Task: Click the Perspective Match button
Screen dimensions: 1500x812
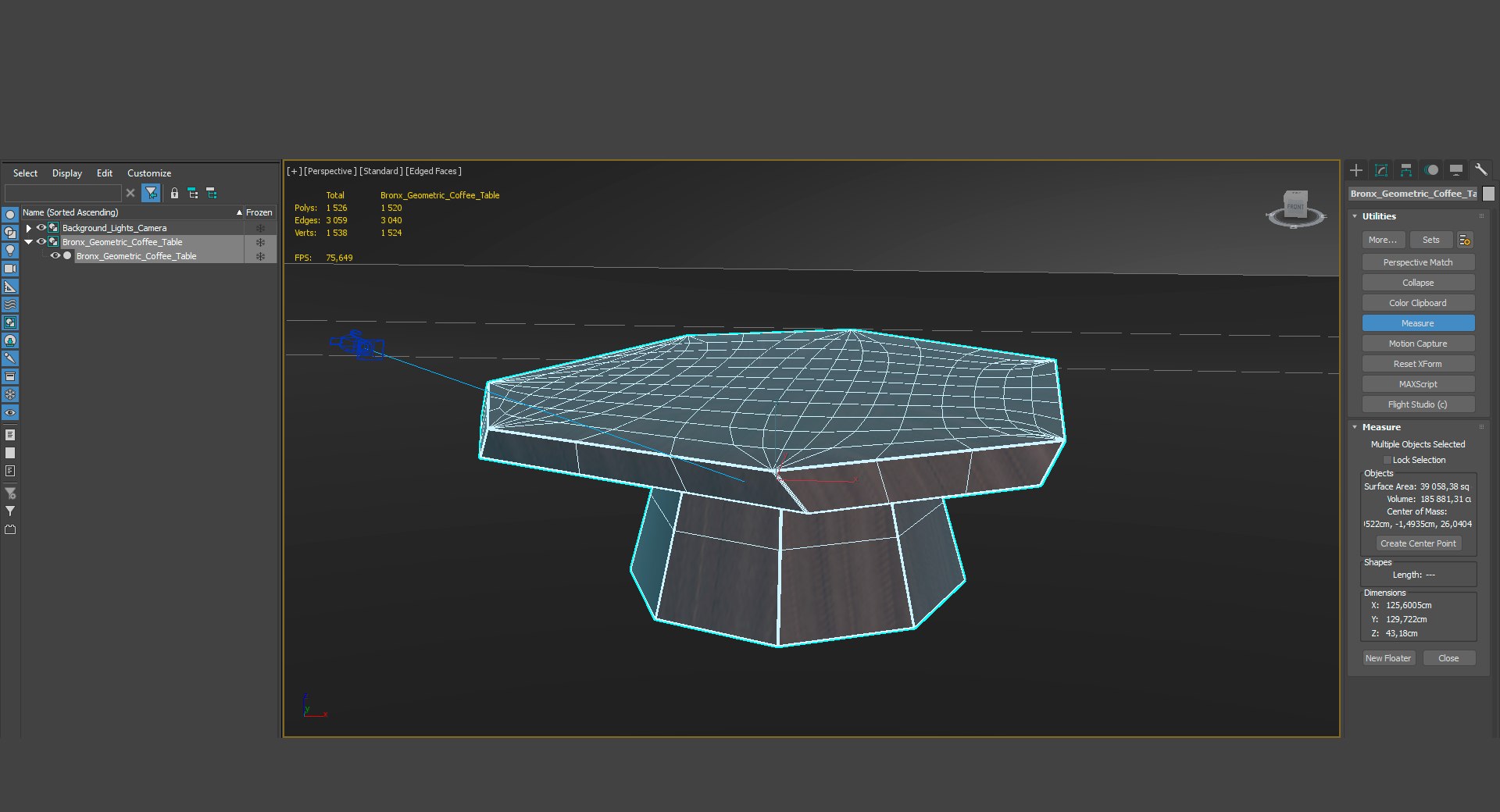Action: click(x=1418, y=262)
